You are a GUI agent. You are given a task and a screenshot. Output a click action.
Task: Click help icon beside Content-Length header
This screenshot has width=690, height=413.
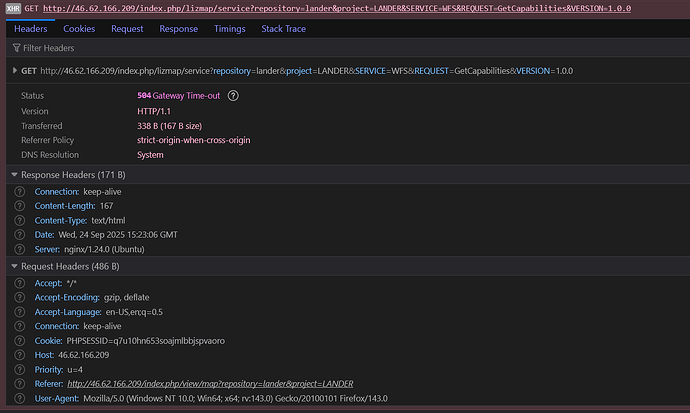20,206
